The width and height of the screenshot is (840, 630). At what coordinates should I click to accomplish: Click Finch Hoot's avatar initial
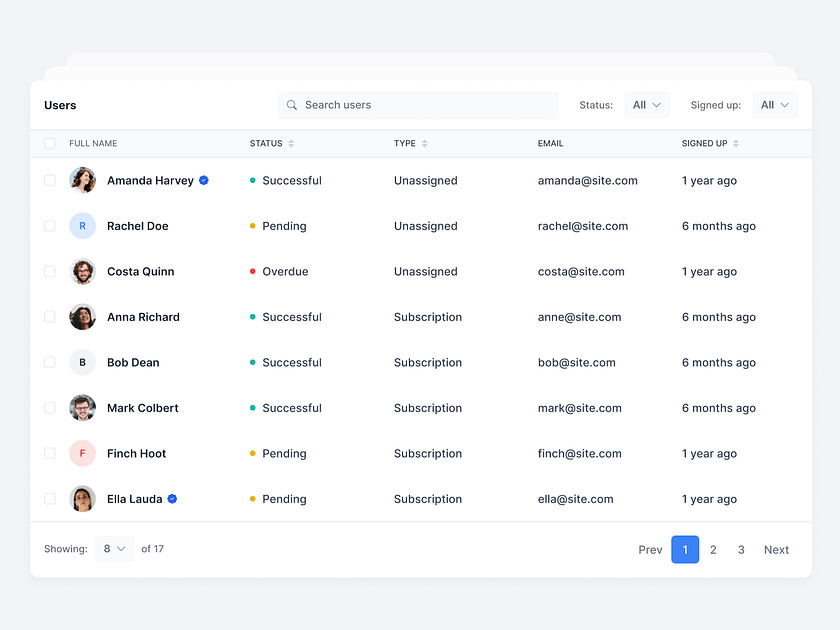[82, 453]
